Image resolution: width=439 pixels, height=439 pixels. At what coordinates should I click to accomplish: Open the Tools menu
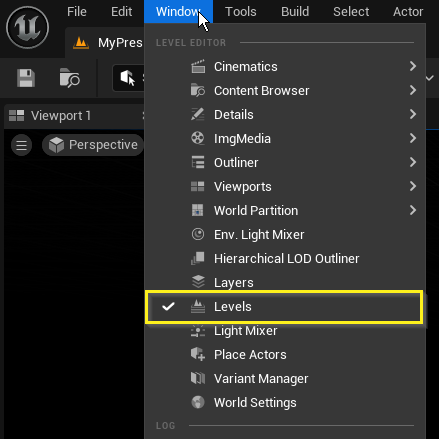[x=241, y=12]
